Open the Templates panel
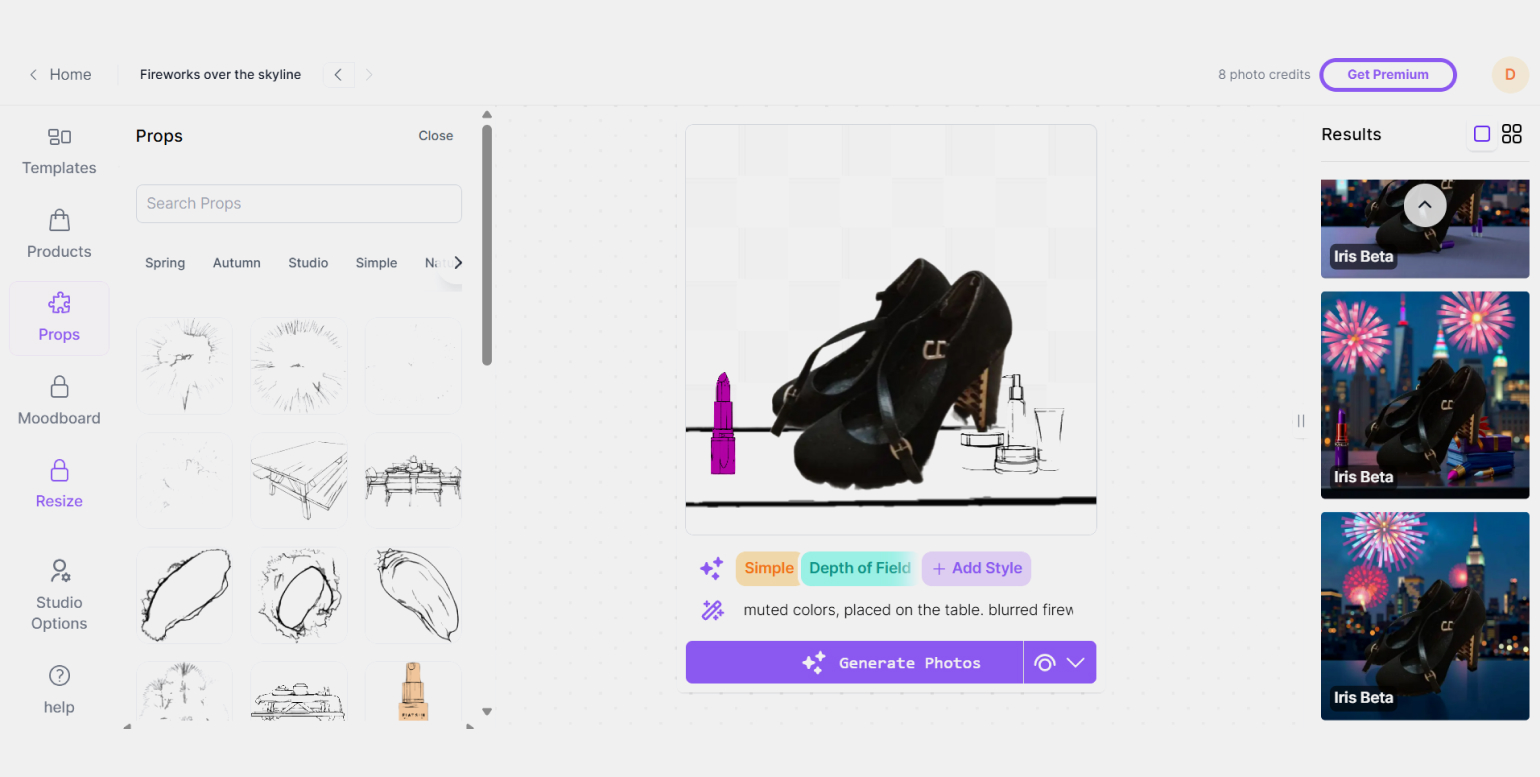Viewport: 1540px width, 777px height. click(x=59, y=151)
